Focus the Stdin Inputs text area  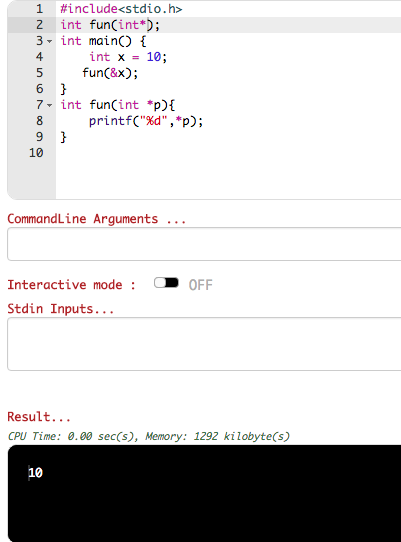tap(204, 344)
